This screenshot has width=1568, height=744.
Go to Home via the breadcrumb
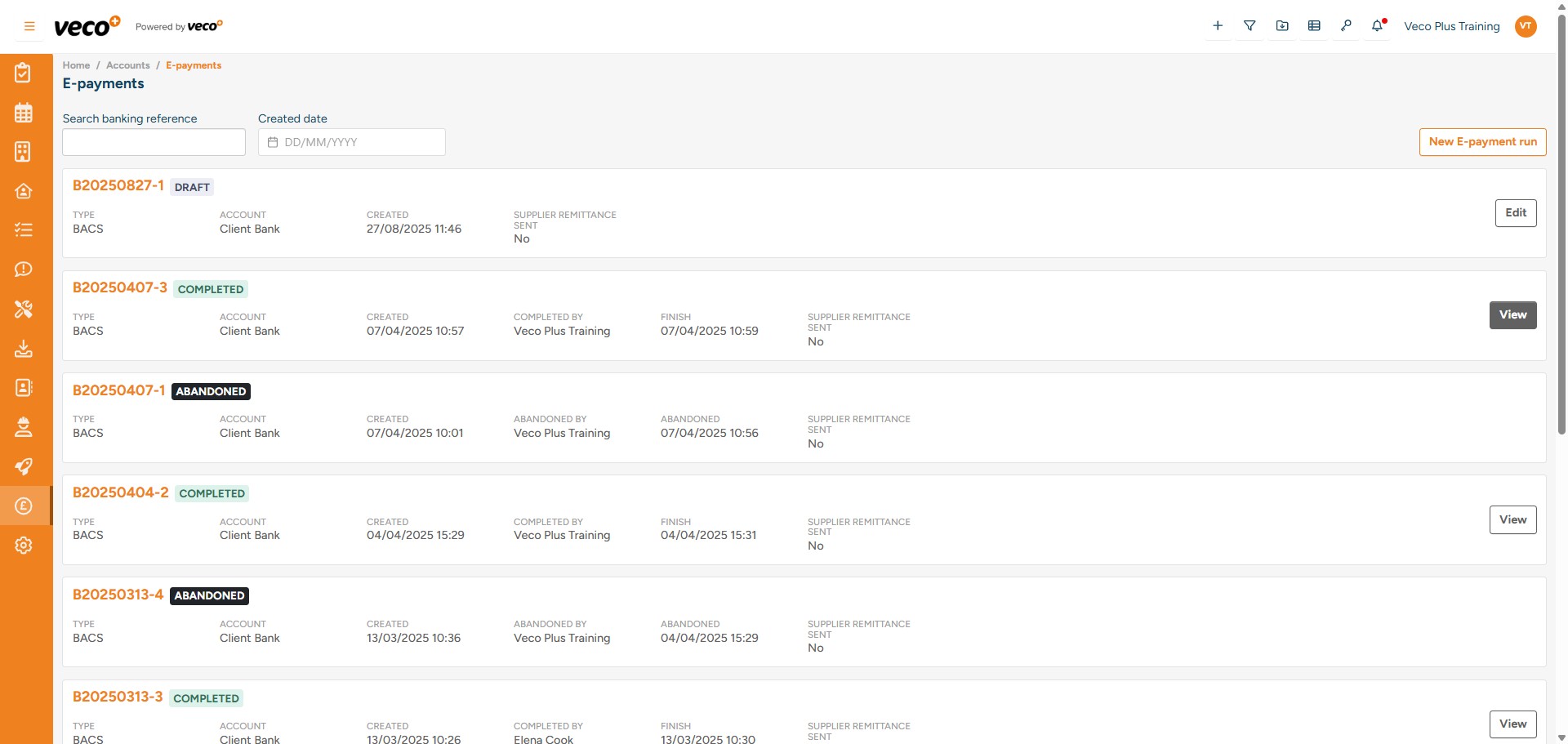point(76,65)
